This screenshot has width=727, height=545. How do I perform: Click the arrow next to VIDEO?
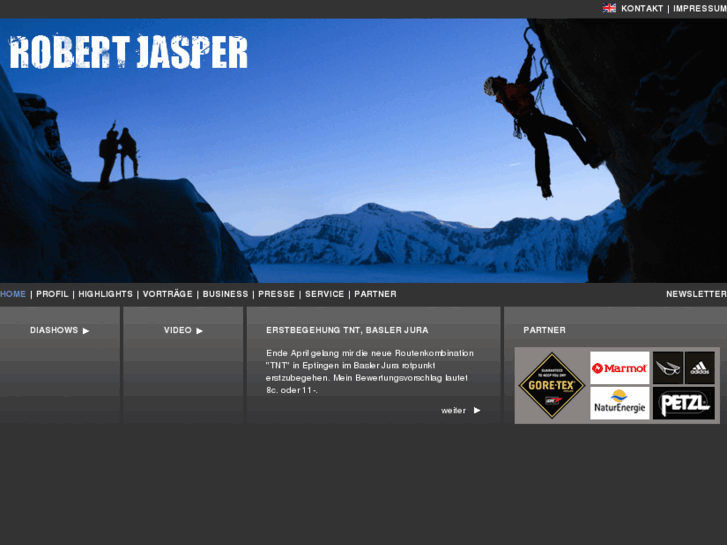coord(199,331)
